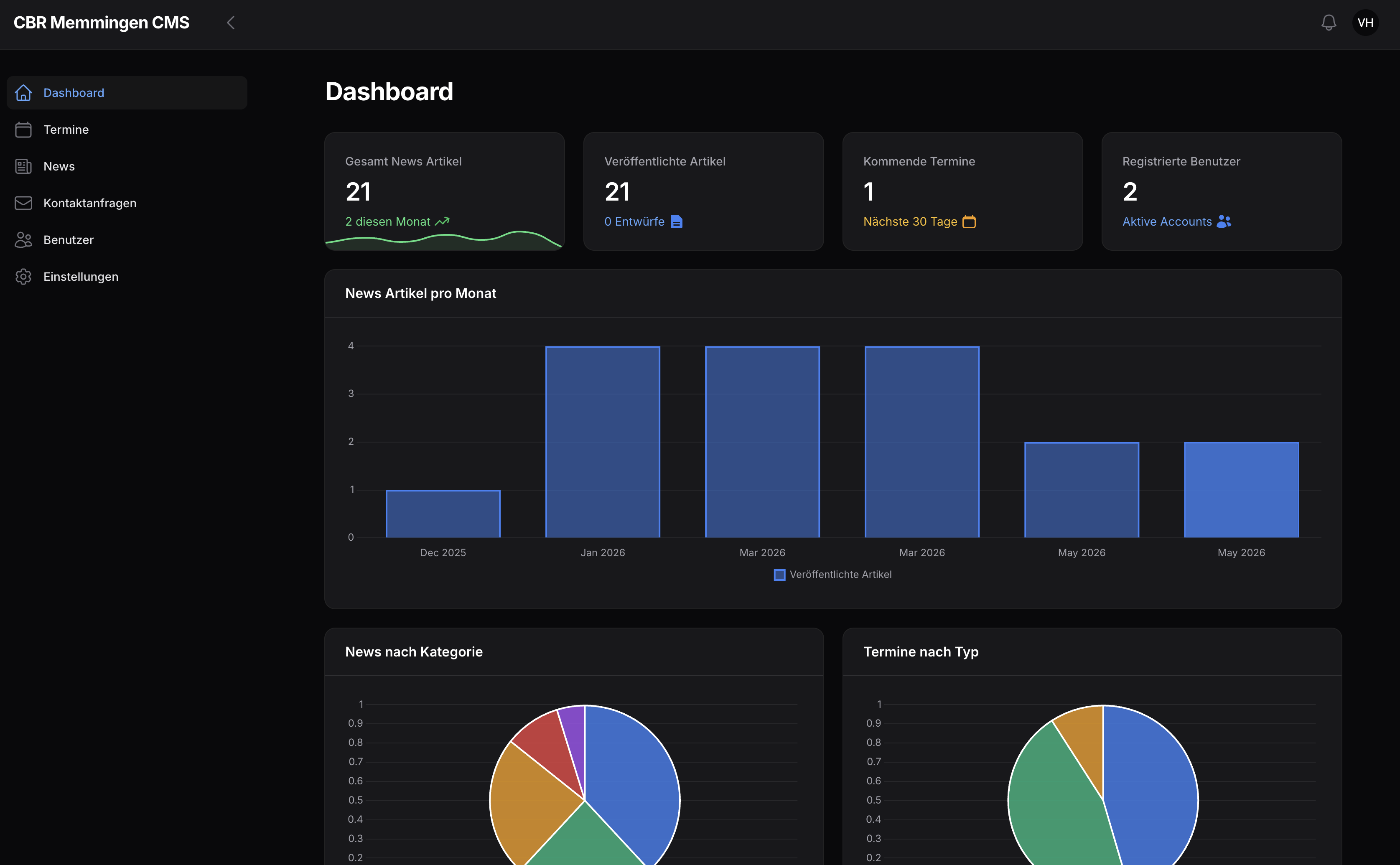Click the Dashboard home icon in sidebar
The width and height of the screenshot is (1400, 865).
pyautogui.click(x=23, y=93)
